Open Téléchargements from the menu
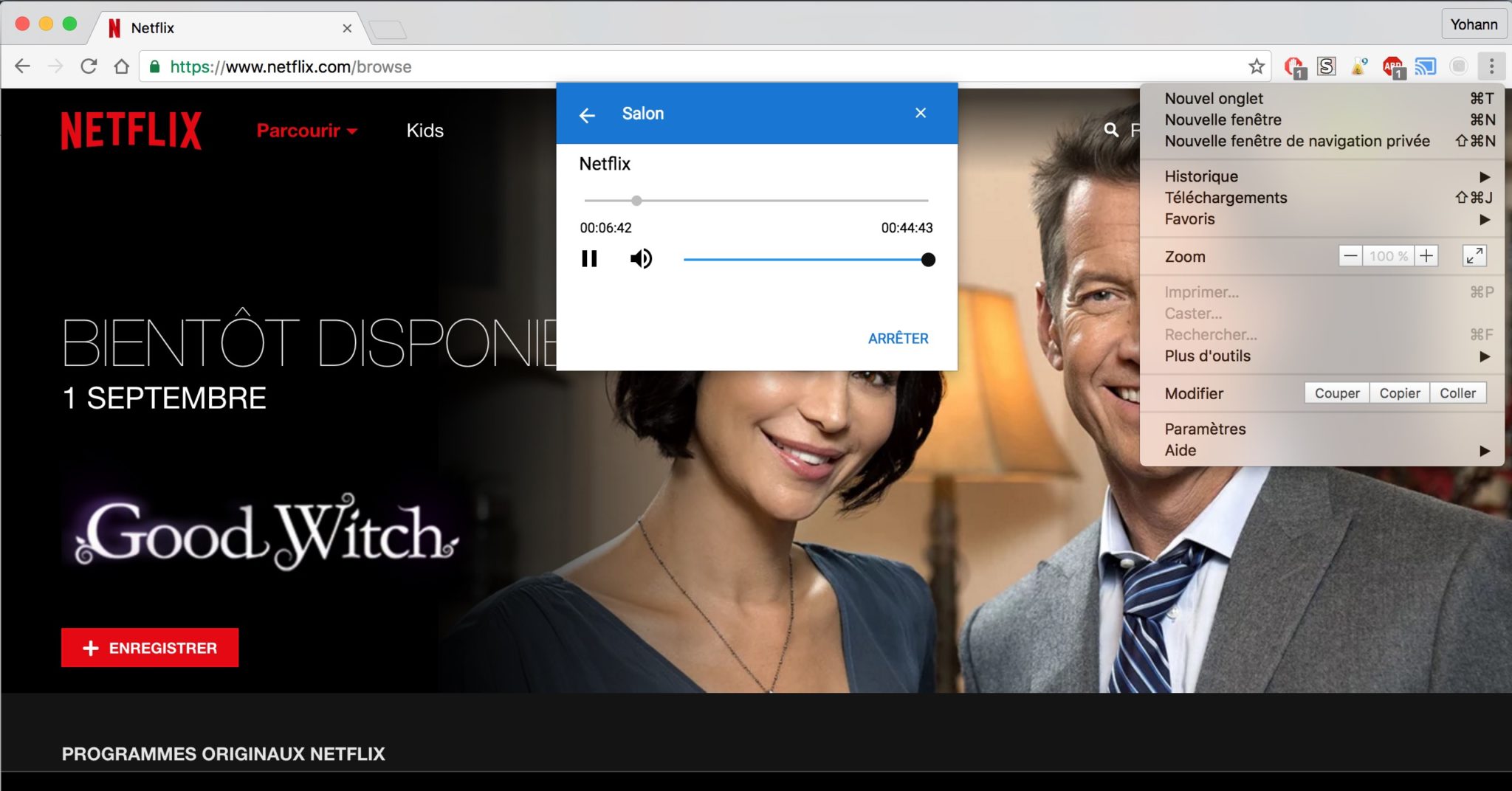The image size is (1512, 791). 1322,198
